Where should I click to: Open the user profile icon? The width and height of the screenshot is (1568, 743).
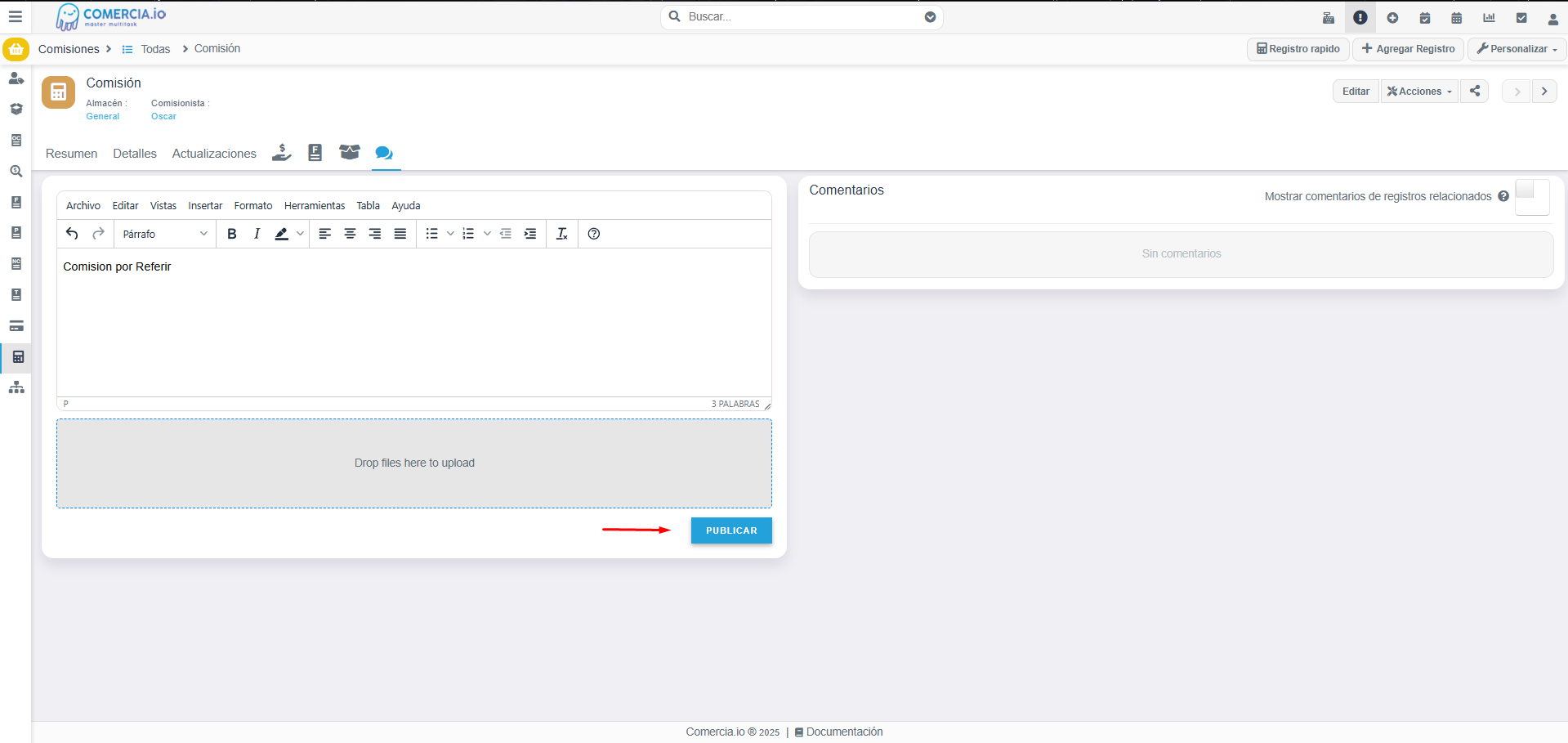click(1553, 19)
